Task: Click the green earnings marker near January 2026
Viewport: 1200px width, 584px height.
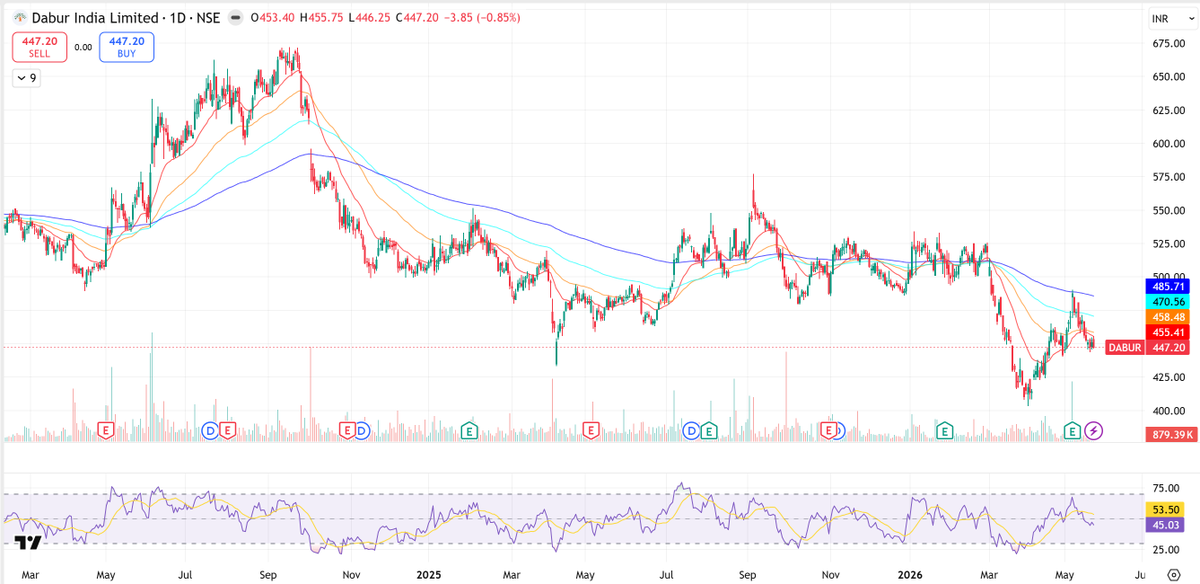Action: [x=944, y=431]
